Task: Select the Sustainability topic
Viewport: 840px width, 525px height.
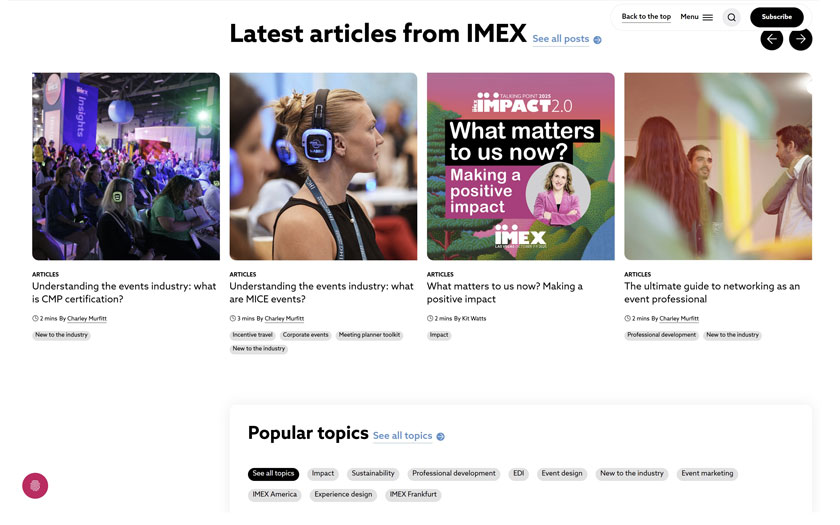Action: pyautogui.click(x=373, y=474)
